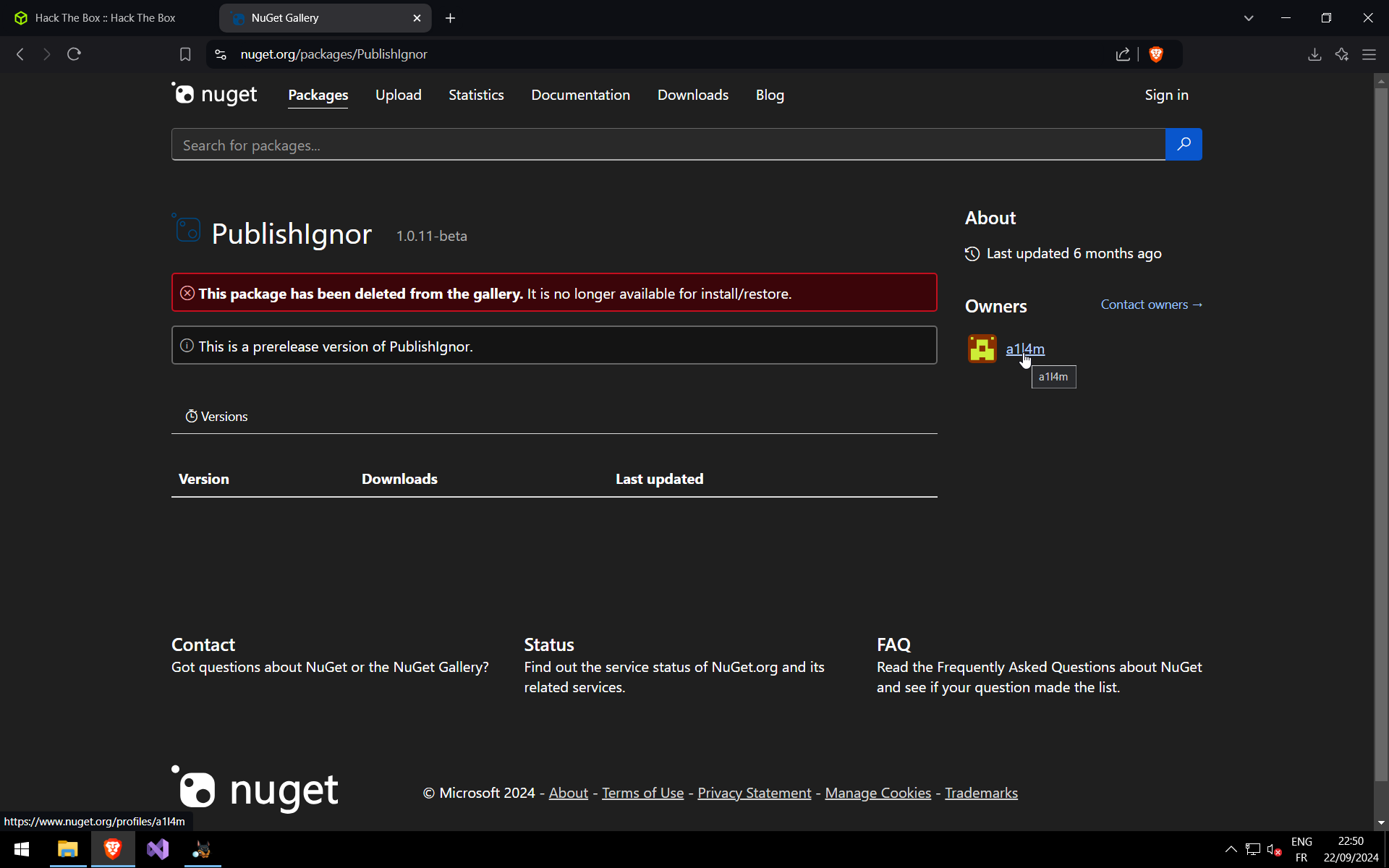Open the Statistics page
Screen dimensions: 1389x868
tap(476, 95)
